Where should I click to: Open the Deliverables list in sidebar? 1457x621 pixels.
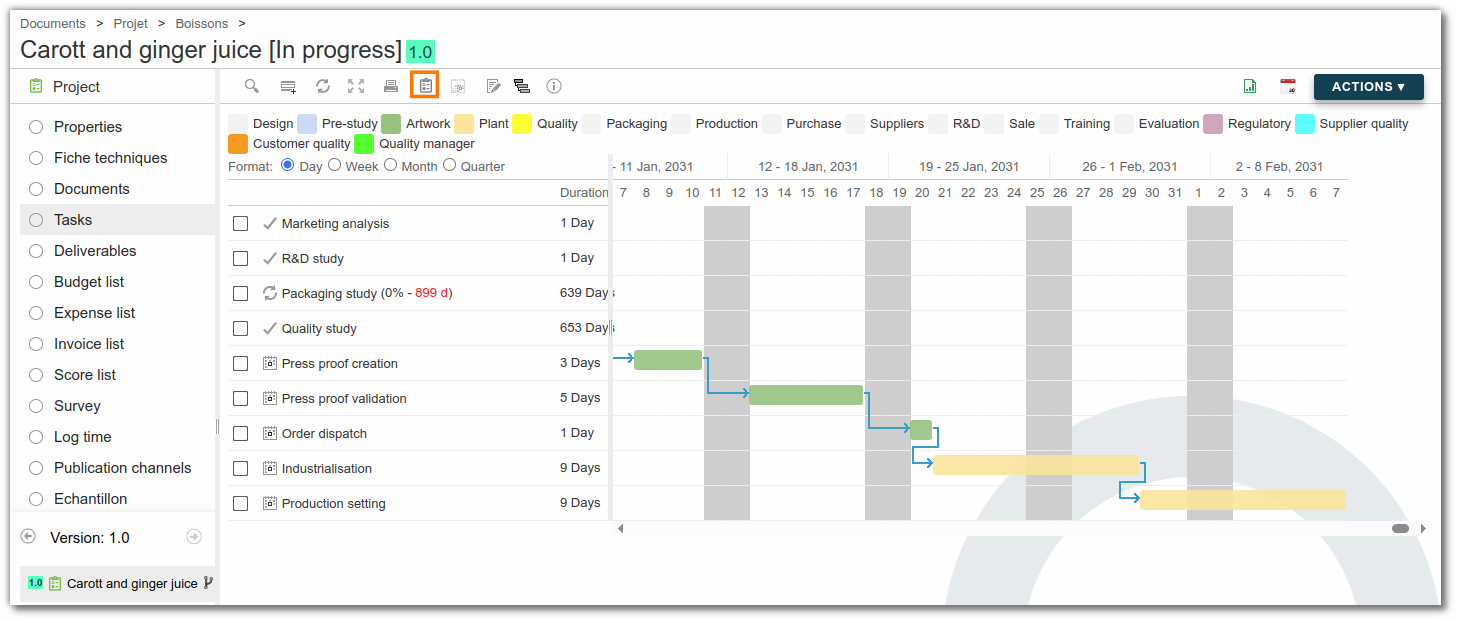click(x=95, y=251)
